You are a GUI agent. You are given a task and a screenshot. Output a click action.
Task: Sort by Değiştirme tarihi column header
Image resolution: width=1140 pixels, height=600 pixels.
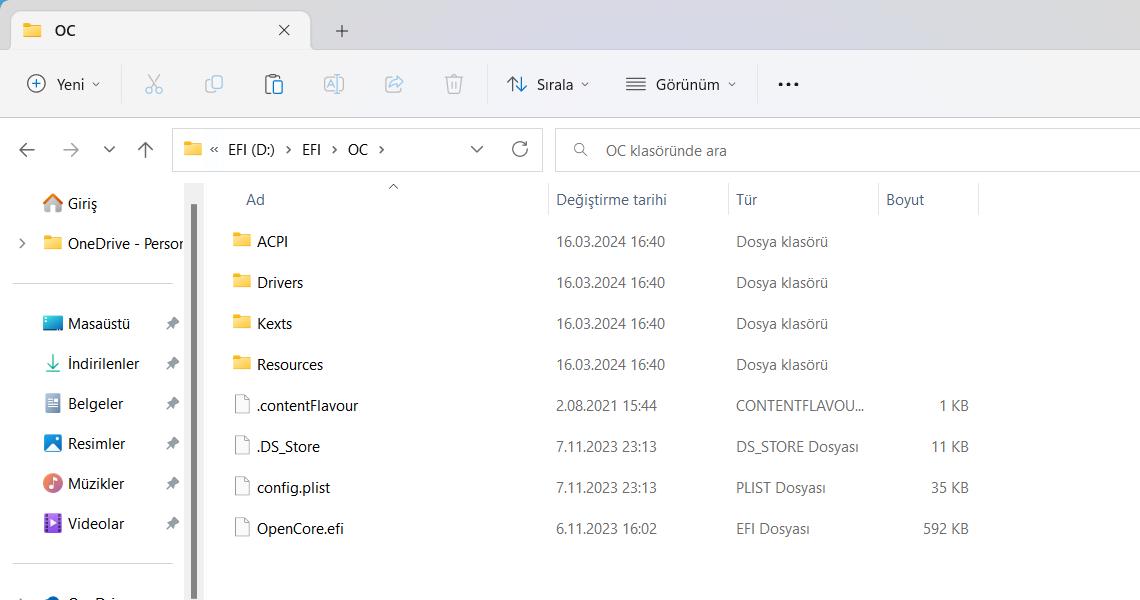coord(611,200)
